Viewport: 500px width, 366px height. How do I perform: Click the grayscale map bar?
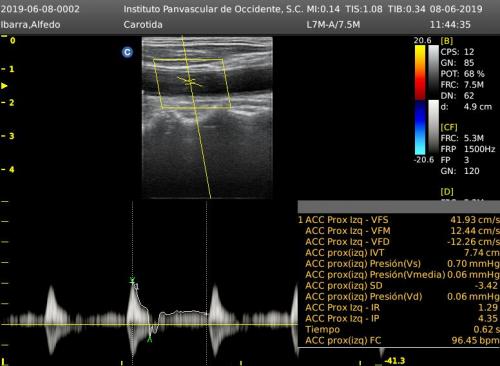click(433, 99)
